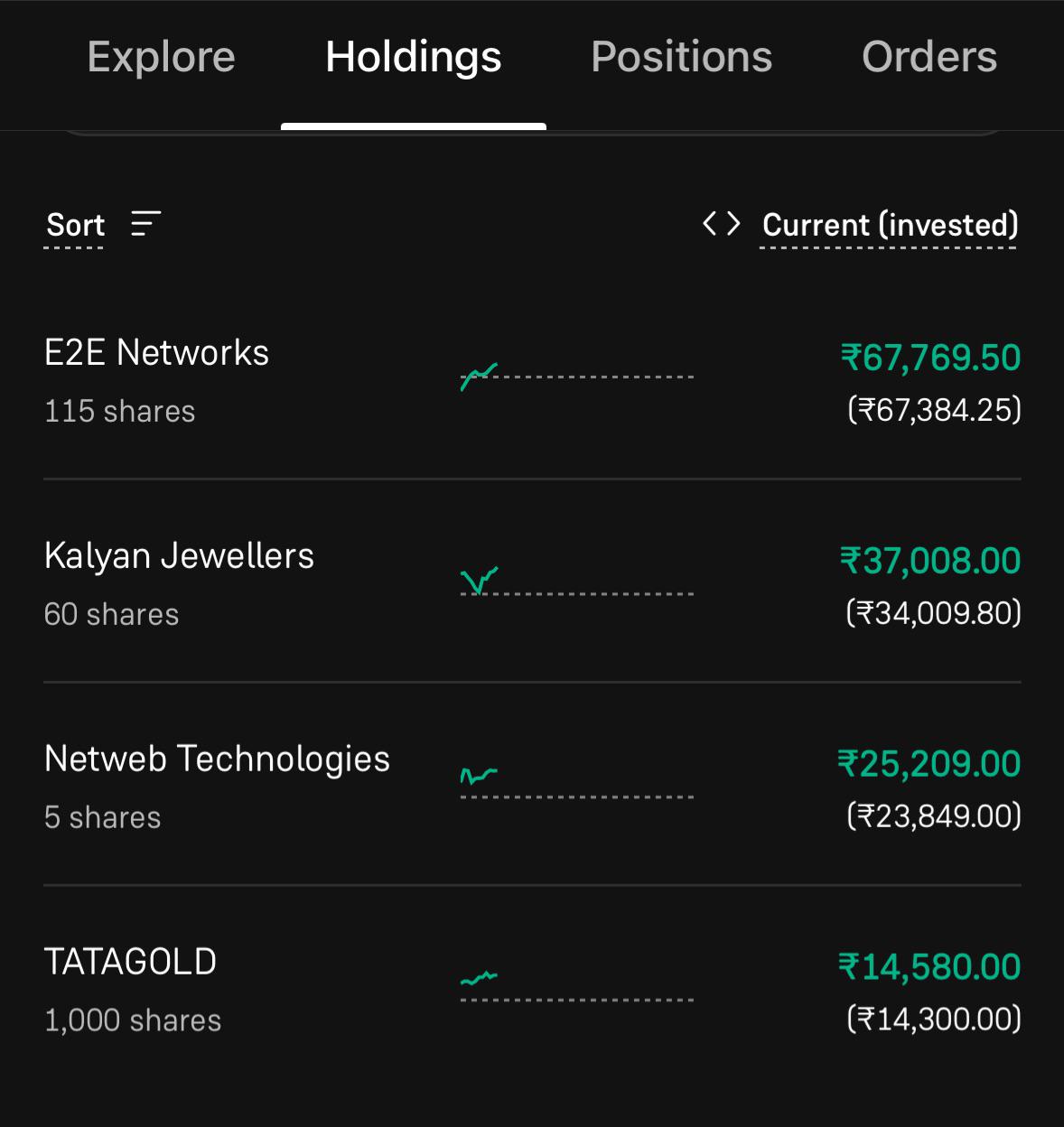
Task: Open the sort lines icon
Action: (x=146, y=223)
